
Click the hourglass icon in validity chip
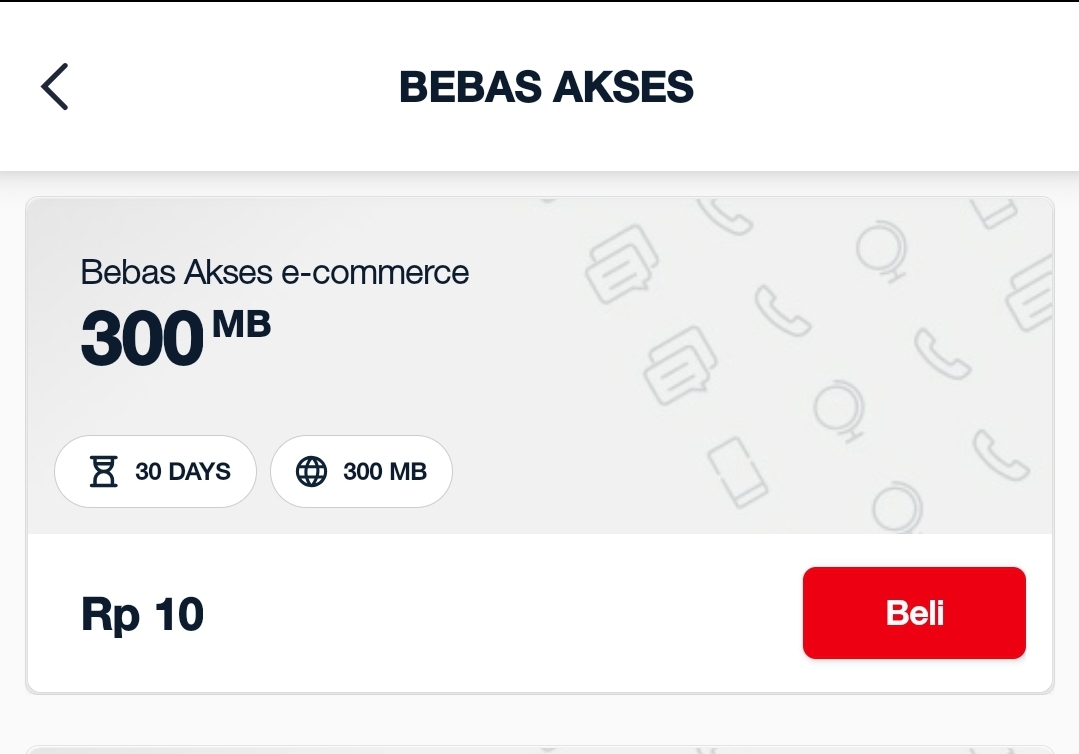[103, 472]
